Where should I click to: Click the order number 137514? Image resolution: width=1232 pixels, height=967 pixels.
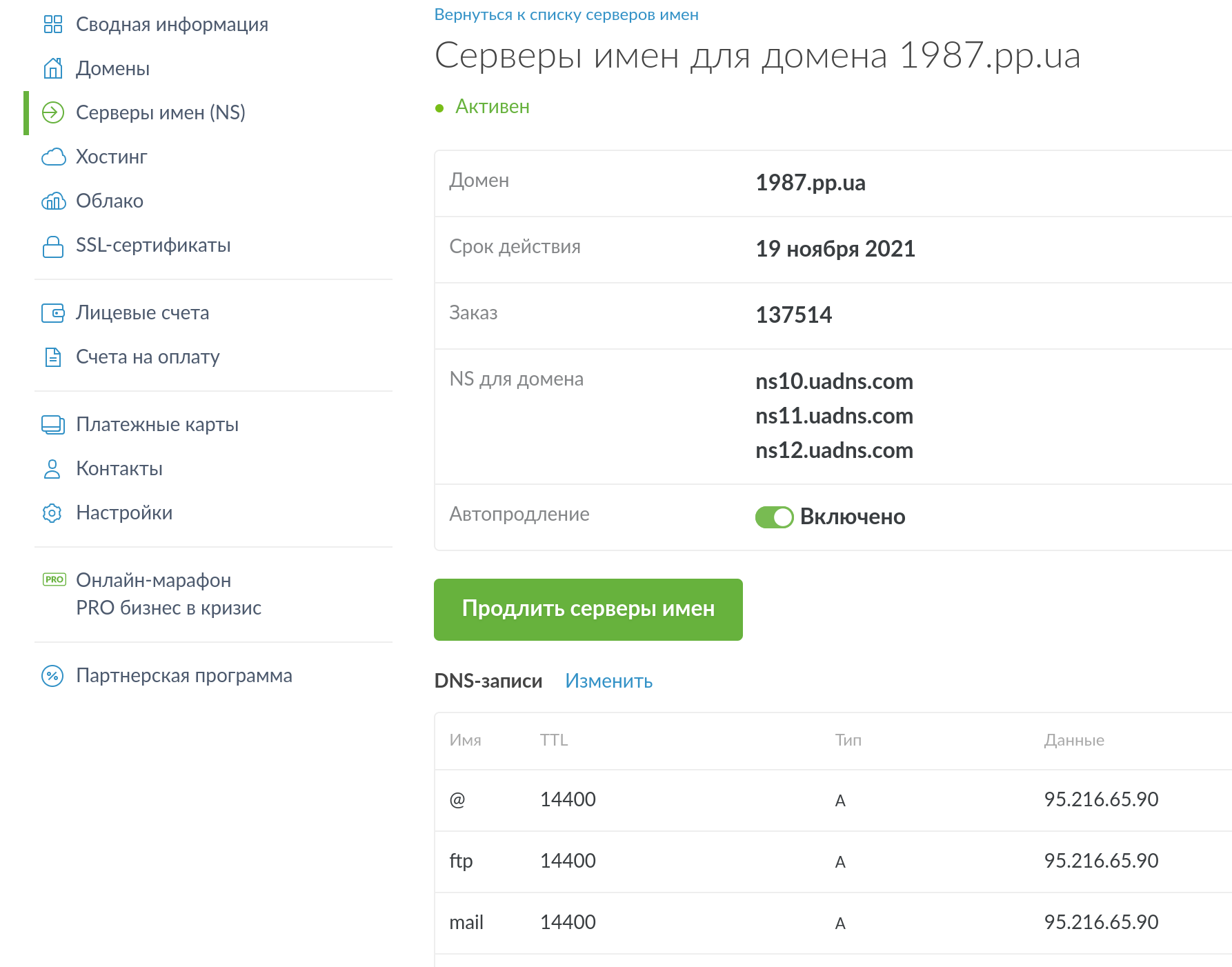[793, 315]
